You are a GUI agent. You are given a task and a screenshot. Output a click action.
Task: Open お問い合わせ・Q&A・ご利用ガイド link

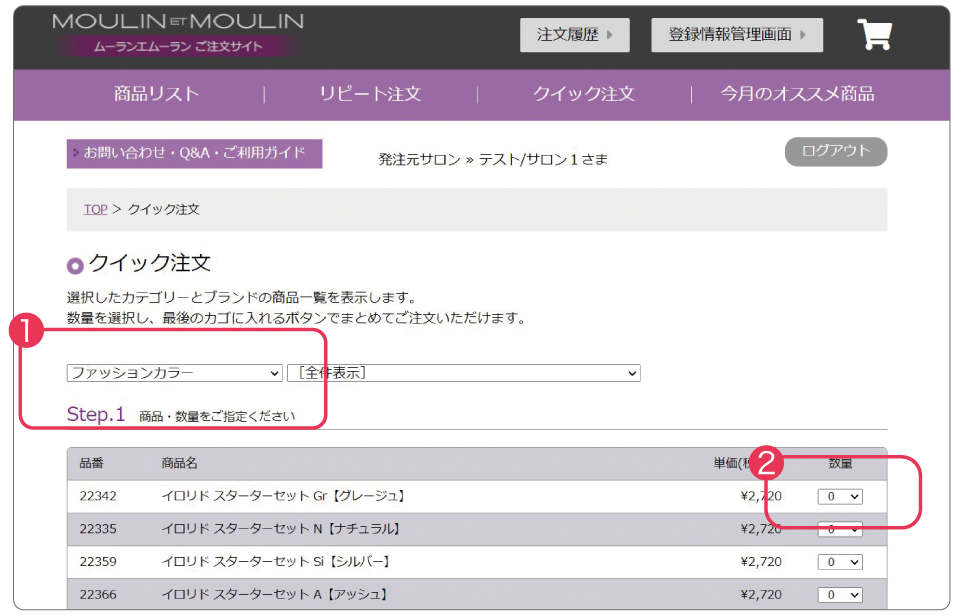pos(194,153)
